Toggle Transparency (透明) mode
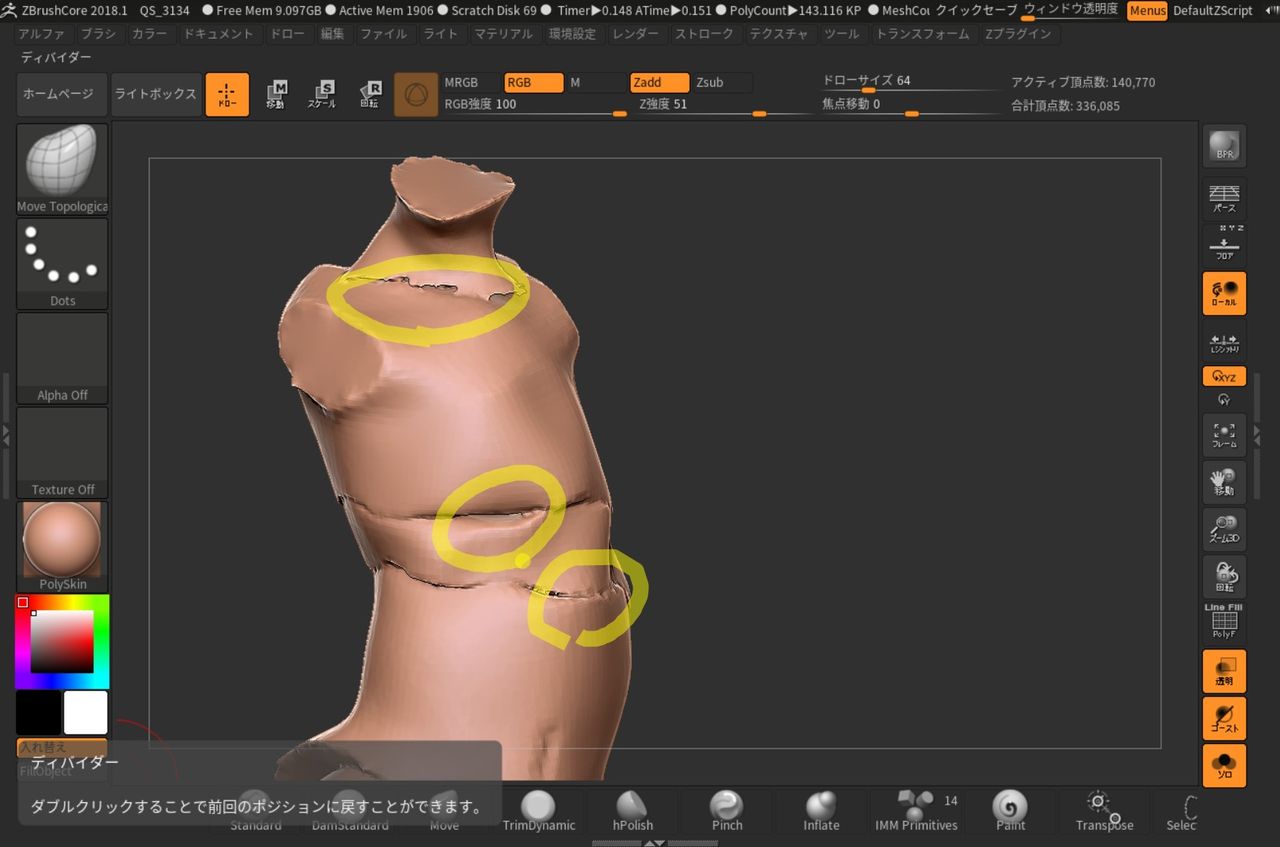 [x=1224, y=671]
